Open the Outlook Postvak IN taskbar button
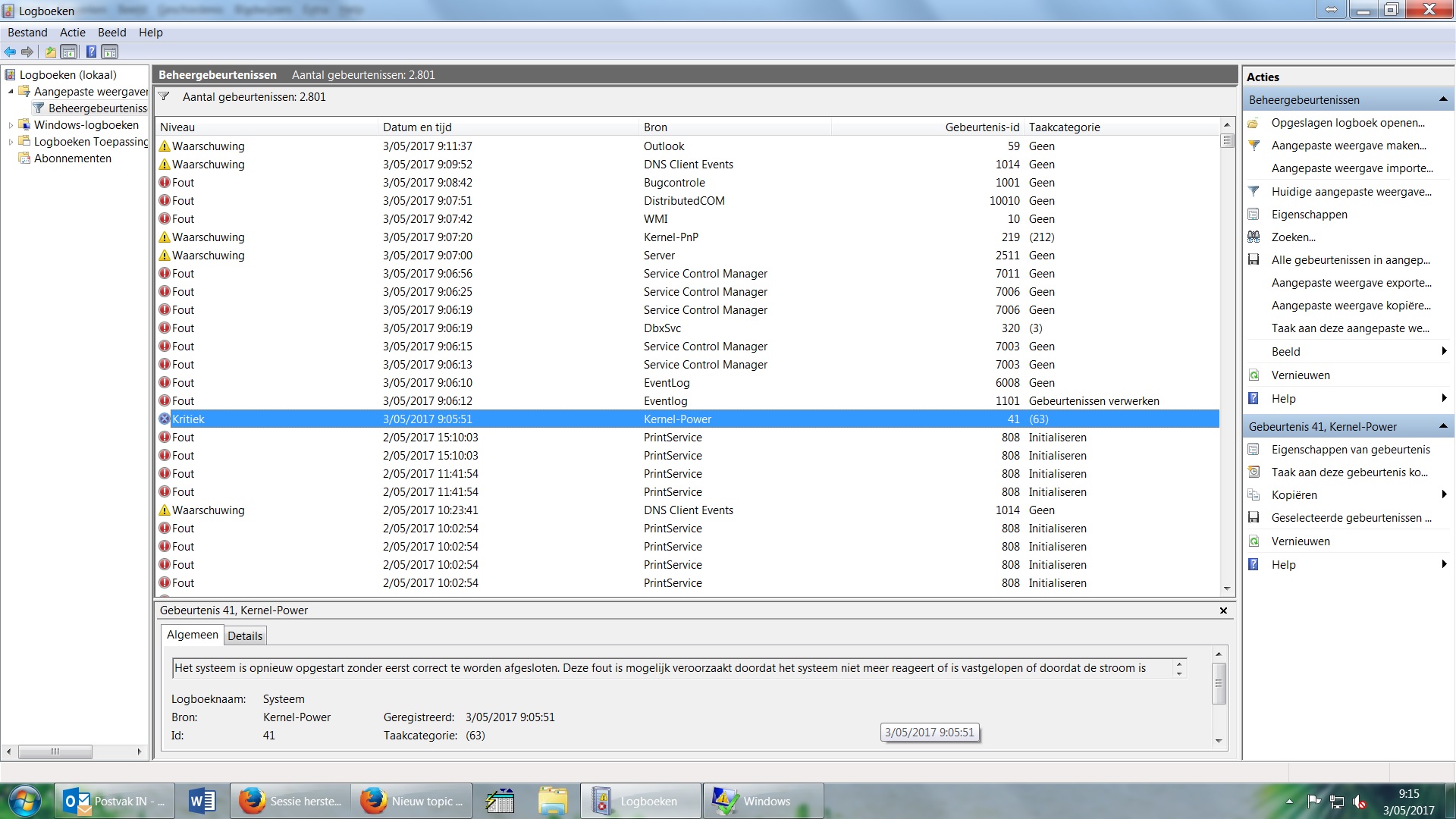The width and height of the screenshot is (1456, 819). 115,801
